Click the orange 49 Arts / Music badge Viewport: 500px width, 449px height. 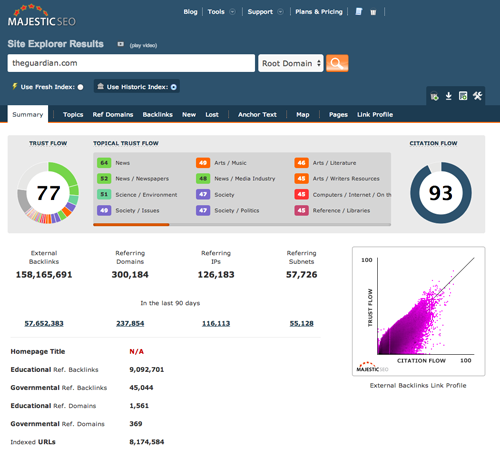coord(203,163)
